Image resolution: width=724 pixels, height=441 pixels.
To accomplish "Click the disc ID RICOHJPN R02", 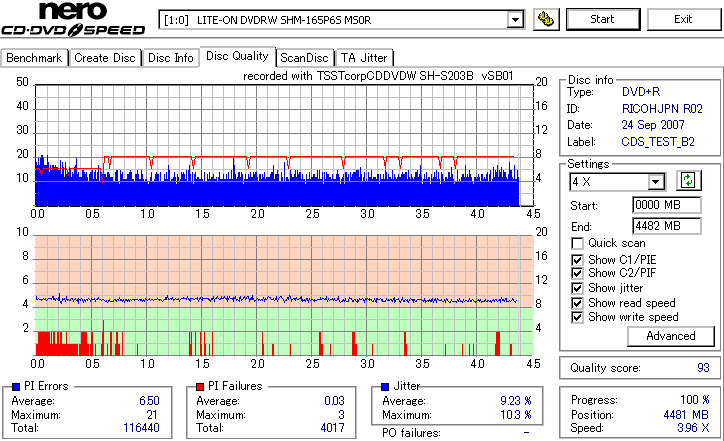I will pos(662,109).
